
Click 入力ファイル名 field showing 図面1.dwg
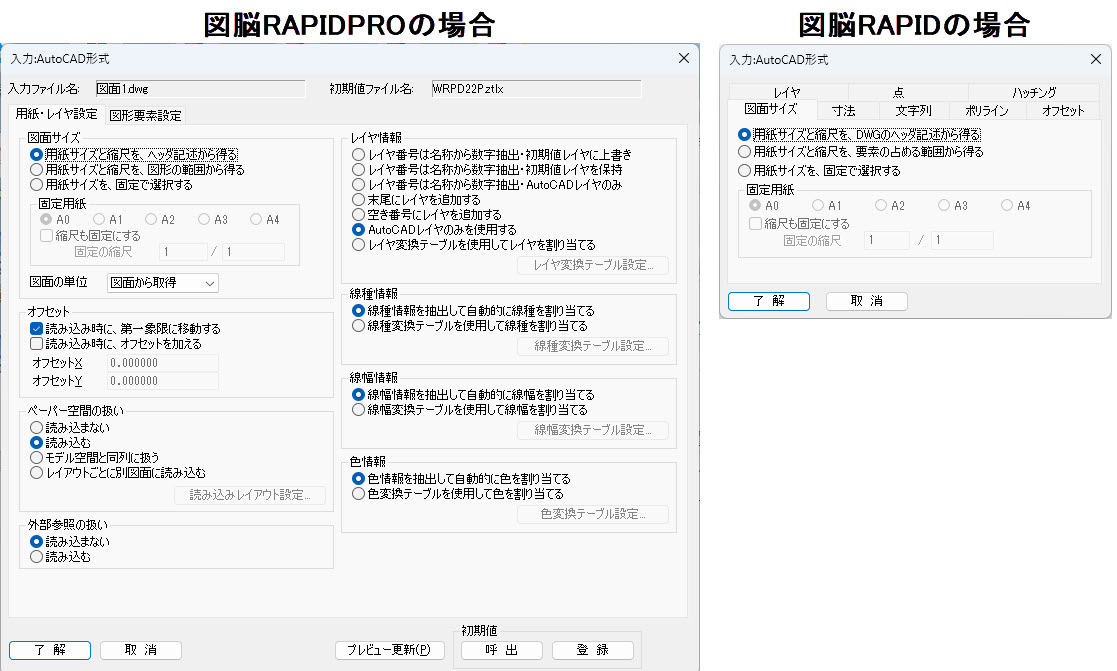click(x=200, y=89)
